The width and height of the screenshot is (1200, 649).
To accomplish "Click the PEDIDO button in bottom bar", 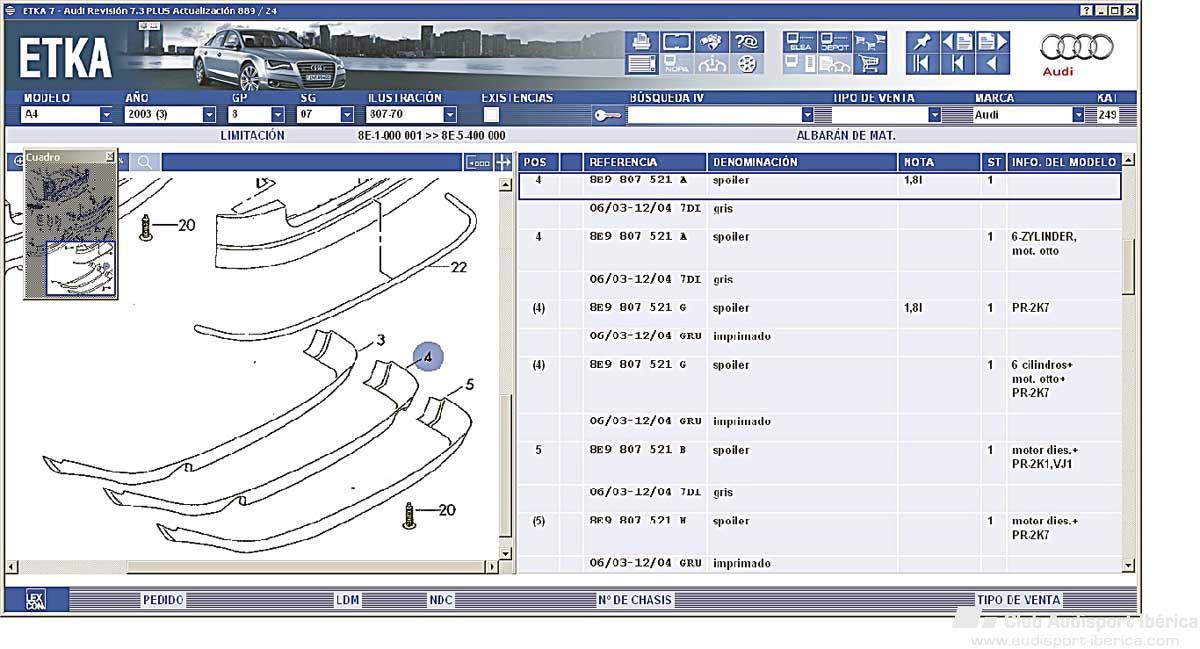I will point(163,600).
